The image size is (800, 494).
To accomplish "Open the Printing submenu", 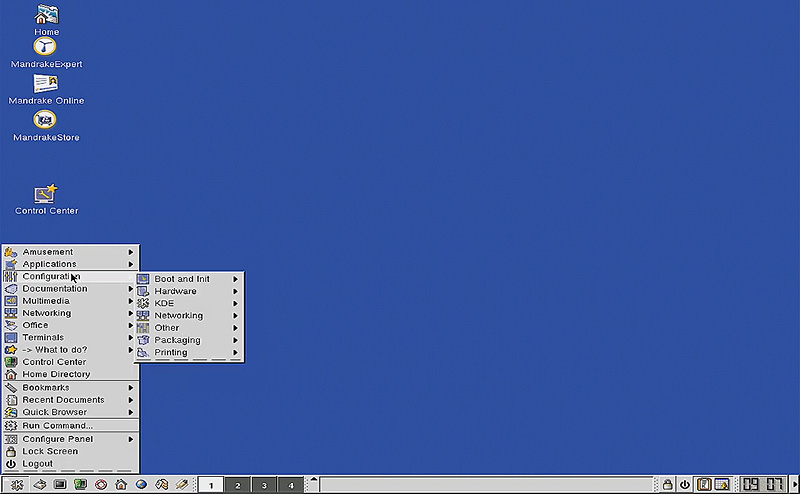I will (x=189, y=353).
